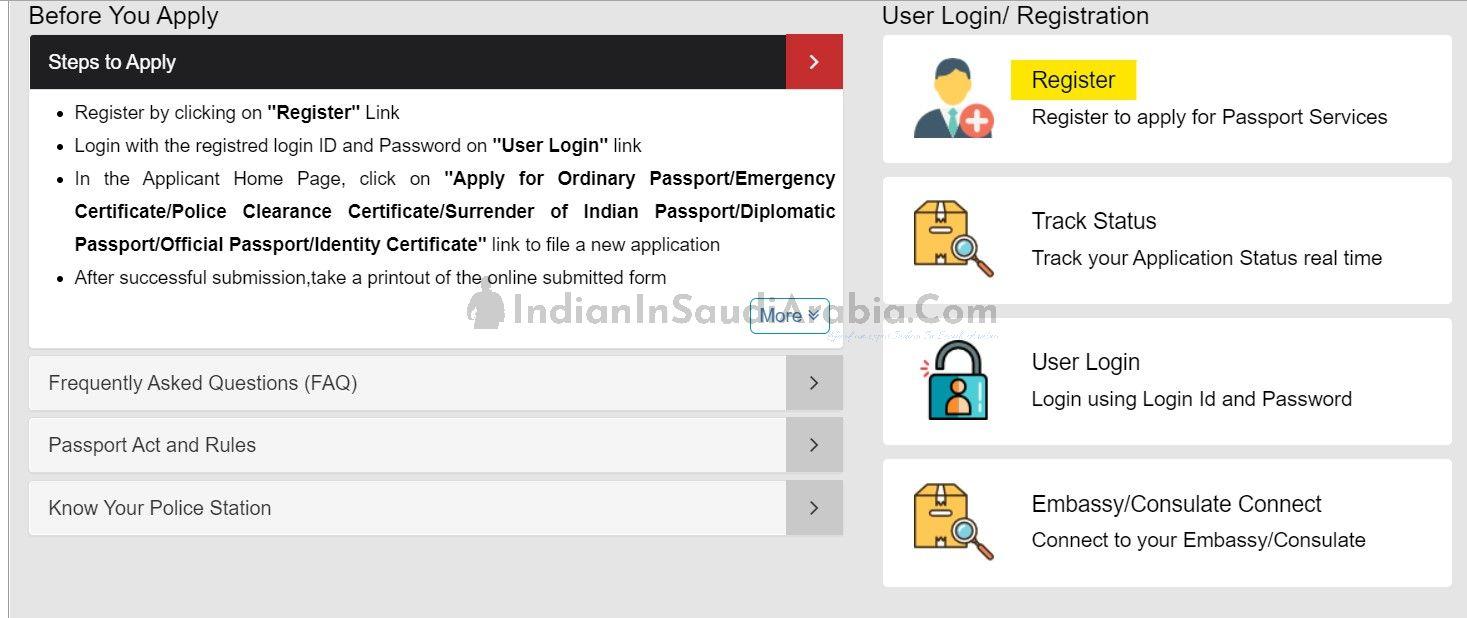Click the Track Status package magnifier icon
This screenshot has width=1467, height=618.
(x=954, y=239)
